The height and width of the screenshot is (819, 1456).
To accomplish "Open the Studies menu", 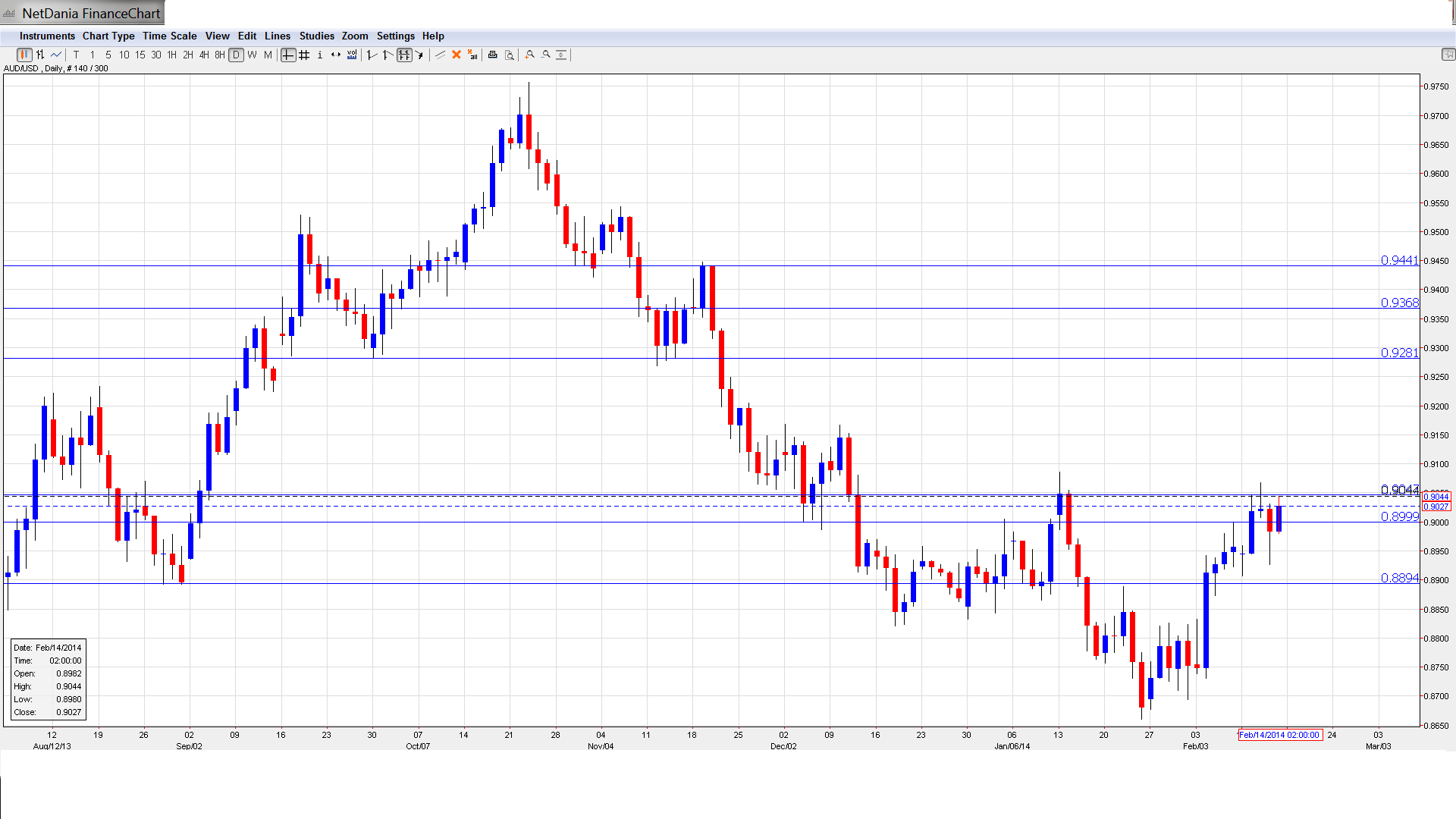I will click(316, 36).
